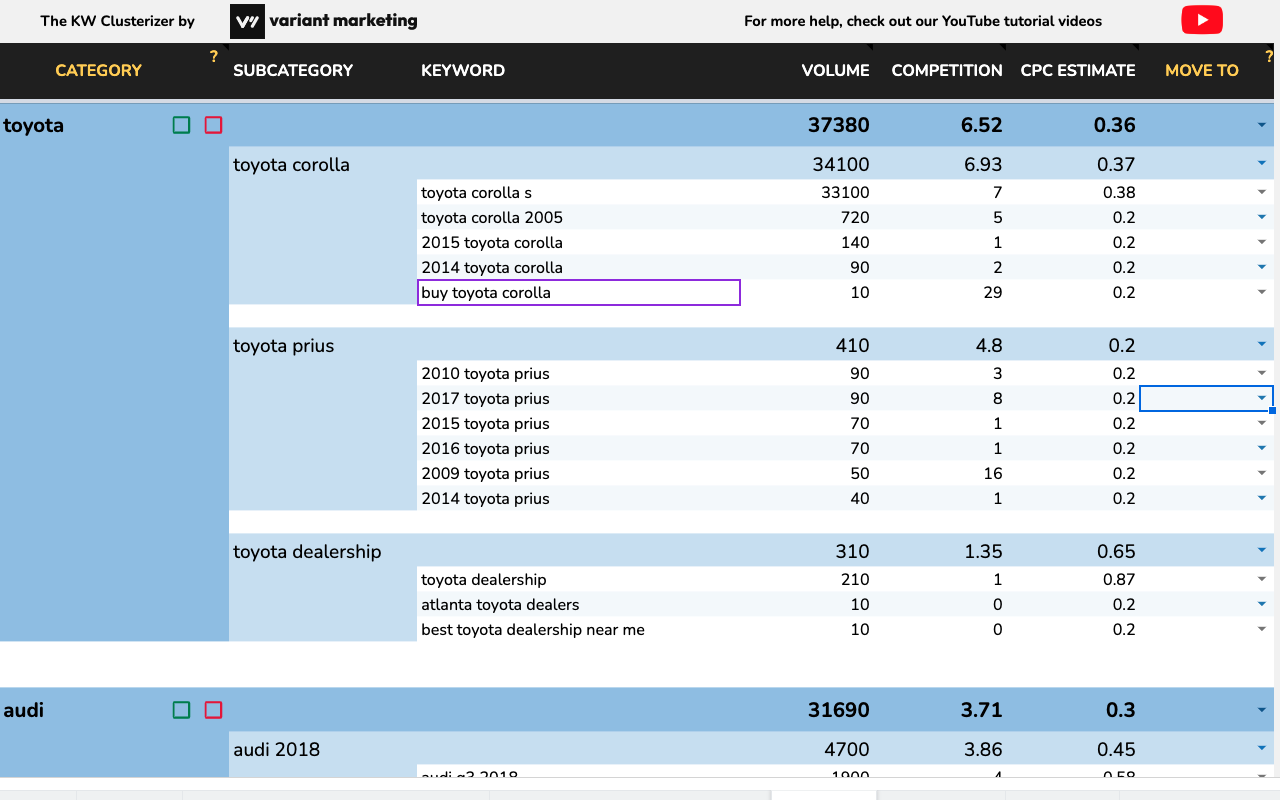The image size is (1280, 800).
Task: Click the question mark beside CATEGORY header
Action: pyautogui.click(x=213, y=57)
